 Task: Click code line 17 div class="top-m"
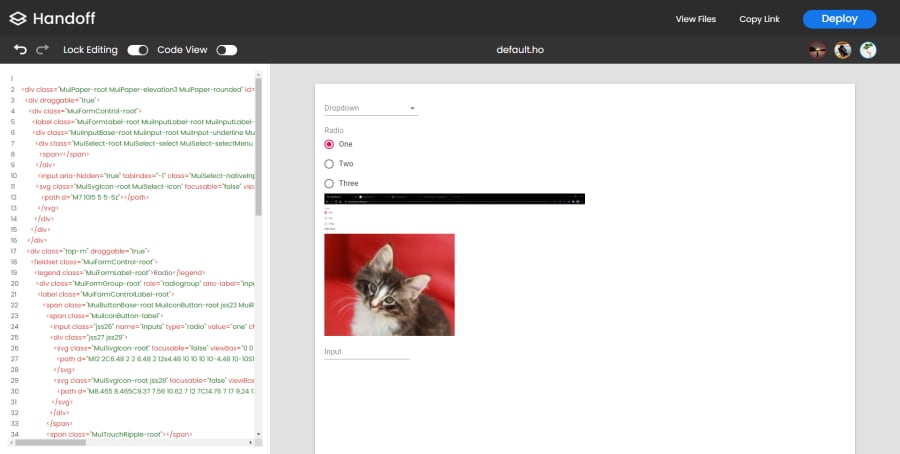coord(88,251)
